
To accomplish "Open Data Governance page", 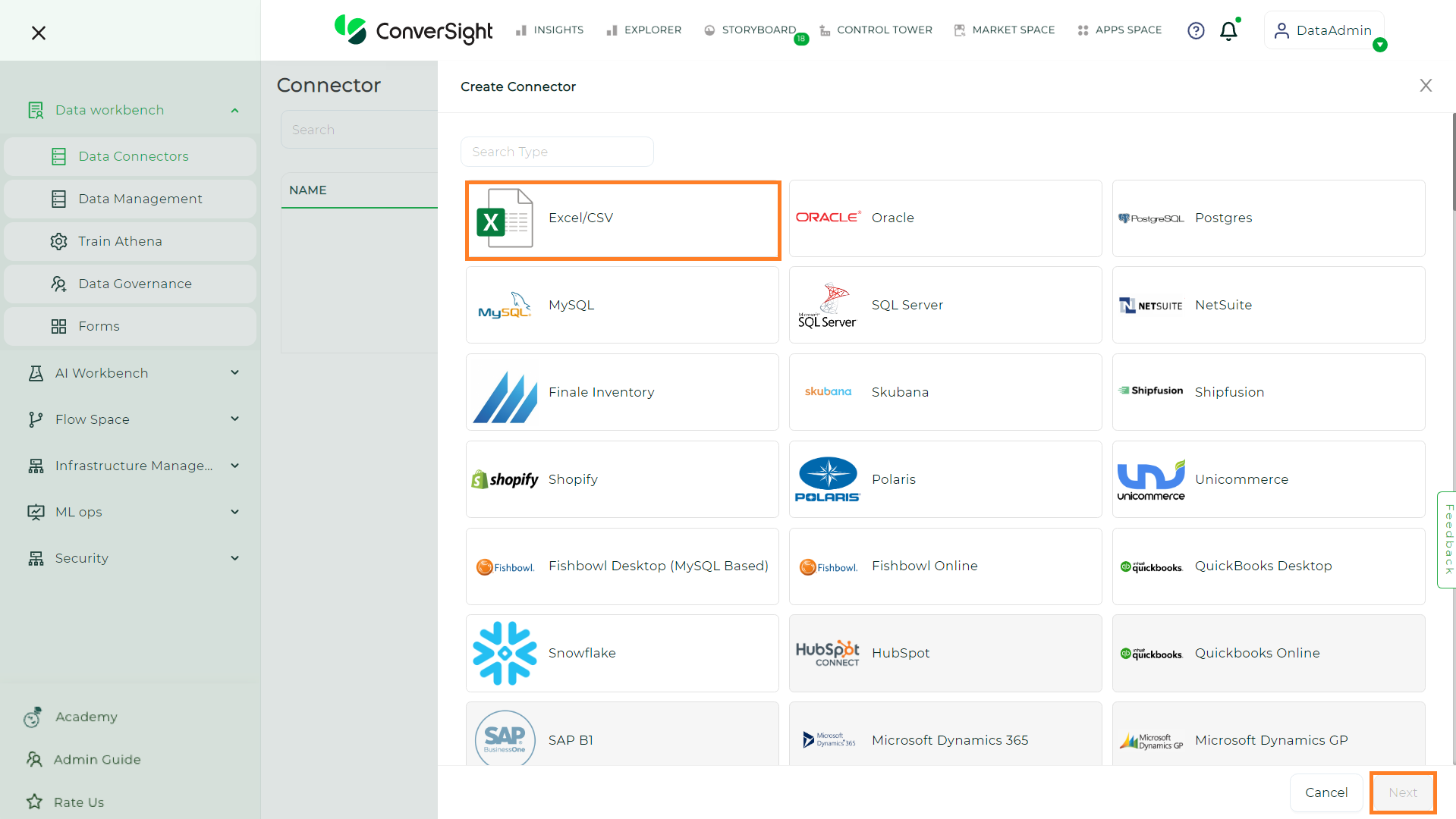I will tap(131, 284).
